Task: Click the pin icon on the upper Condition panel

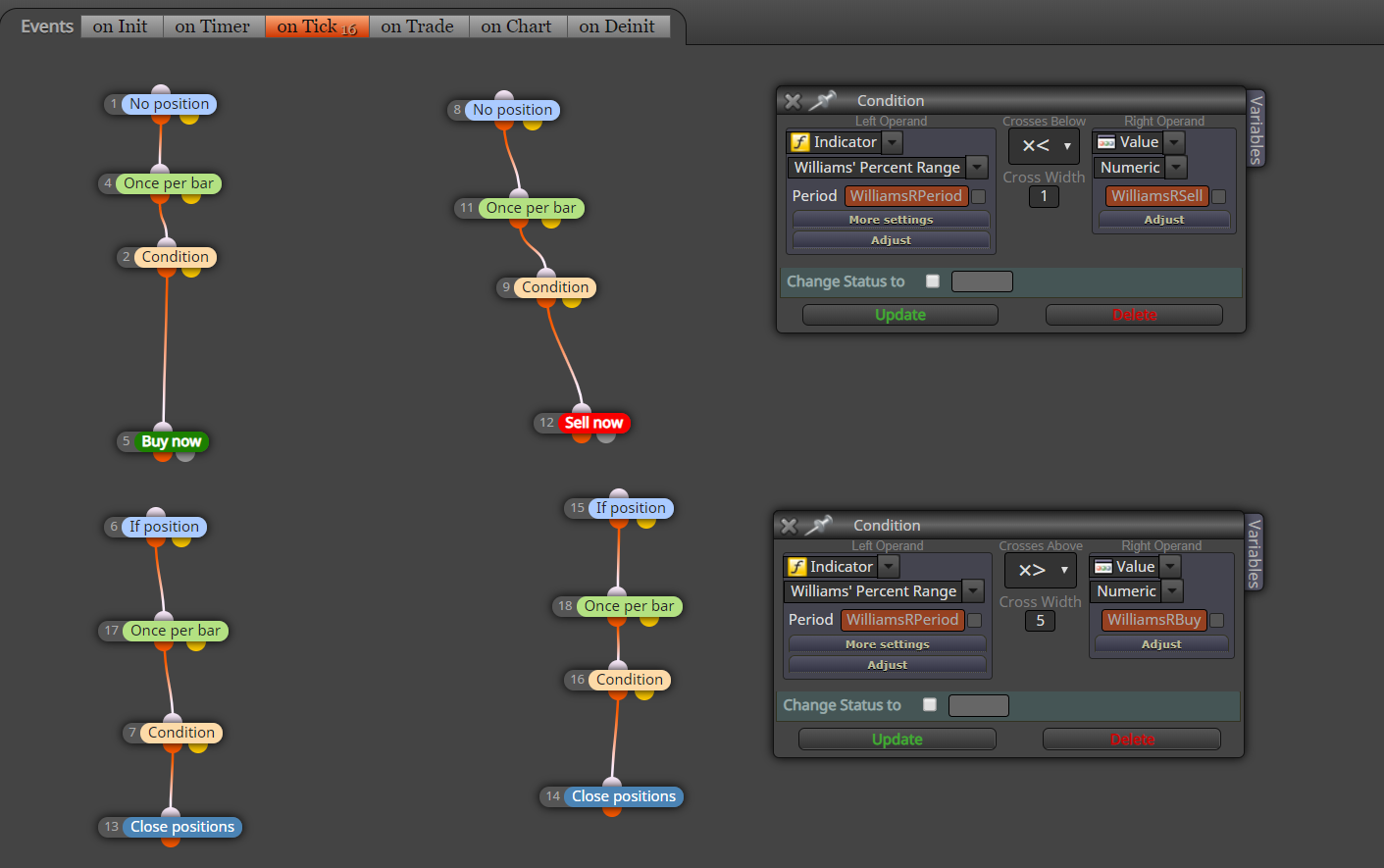Action: pos(822,100)
